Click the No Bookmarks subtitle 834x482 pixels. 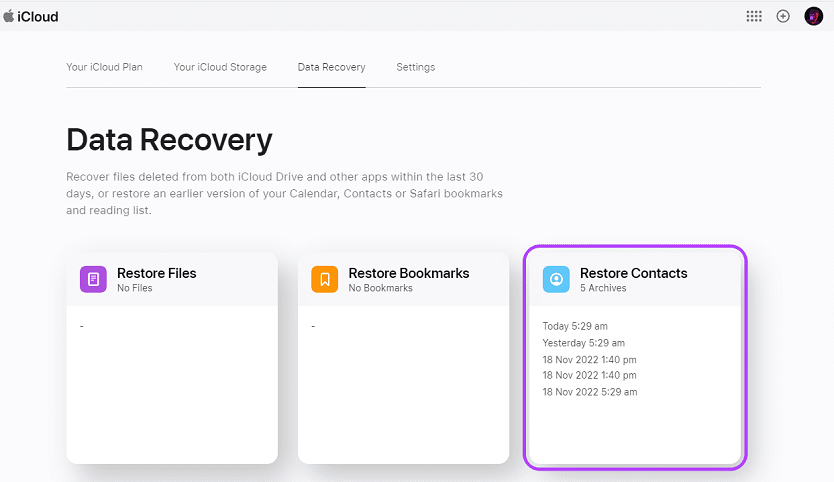380,288
